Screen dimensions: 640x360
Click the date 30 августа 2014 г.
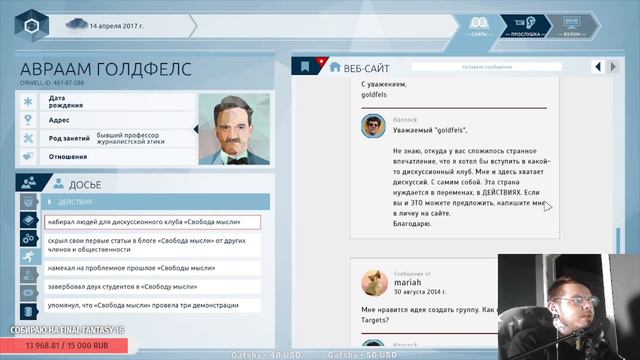[420, 292]
